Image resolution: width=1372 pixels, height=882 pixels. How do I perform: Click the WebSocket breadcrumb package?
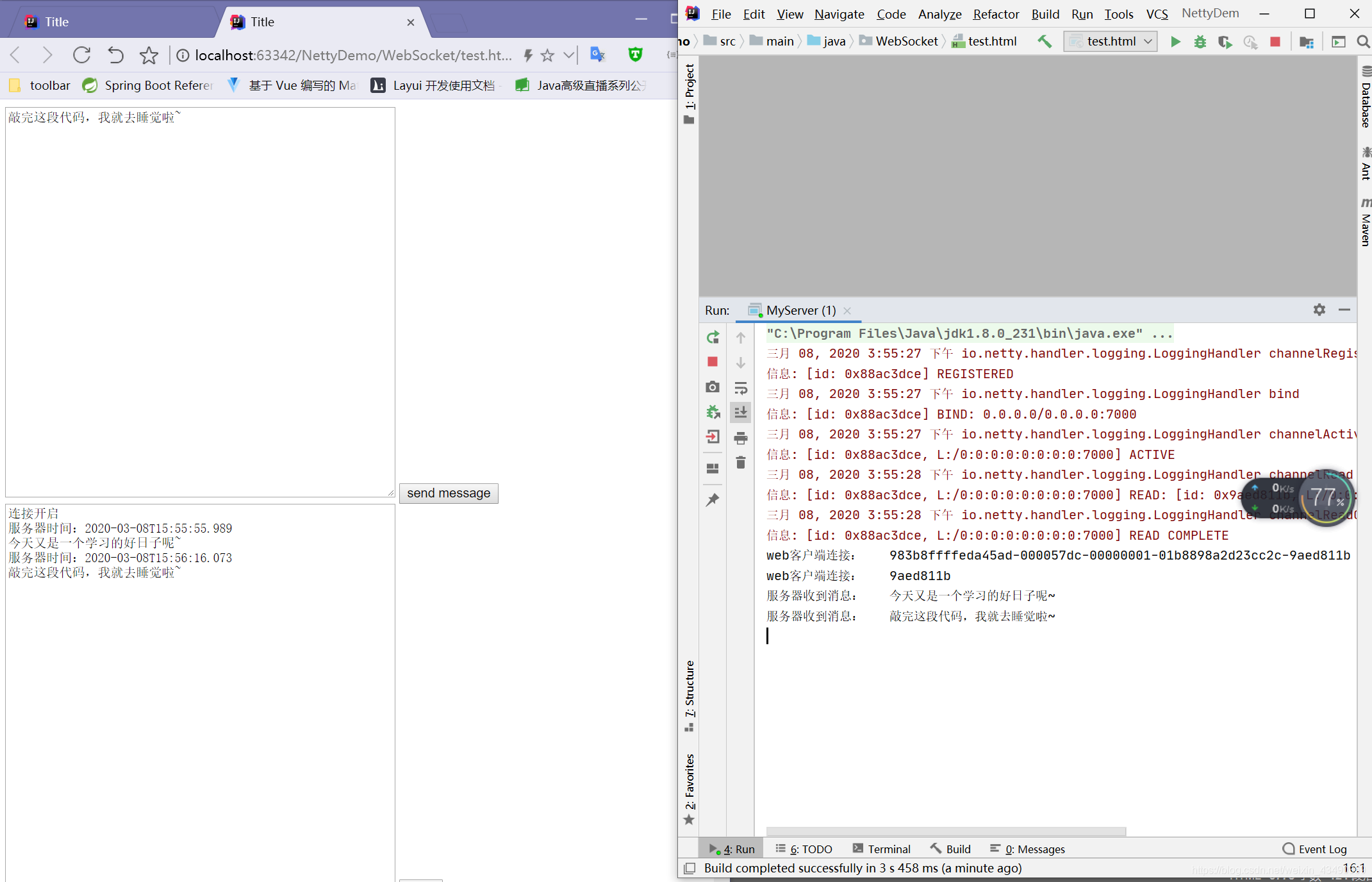pos(899,41)
